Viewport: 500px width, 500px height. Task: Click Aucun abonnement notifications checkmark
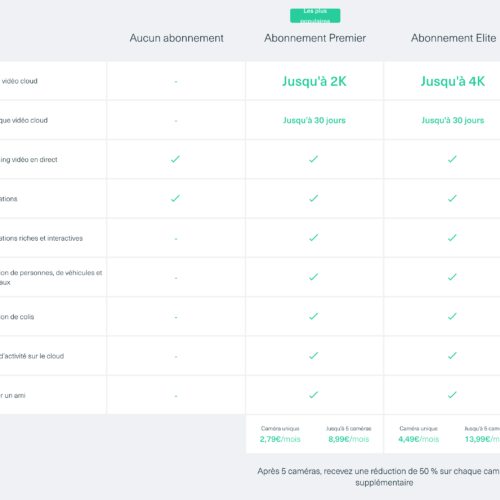click(x=175, y=199)
